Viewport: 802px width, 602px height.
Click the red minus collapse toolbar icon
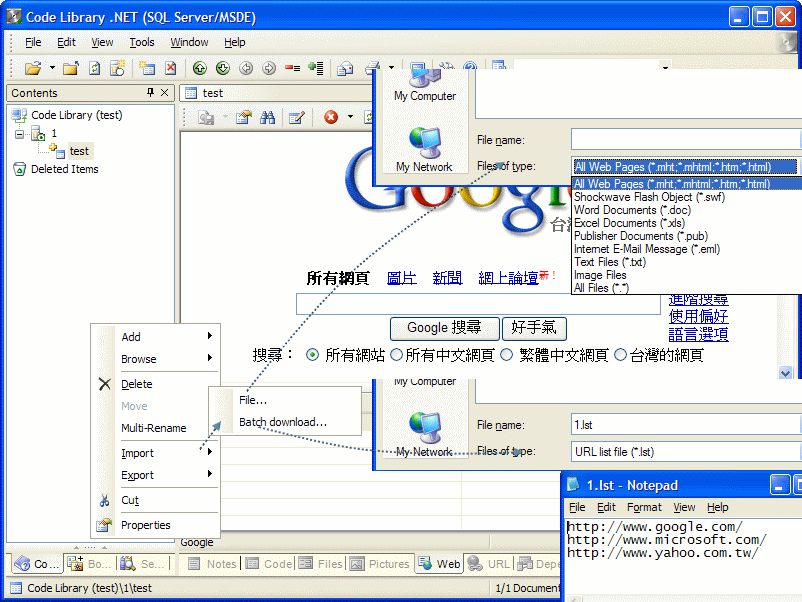pyautogui.click(x=293, y=68)
